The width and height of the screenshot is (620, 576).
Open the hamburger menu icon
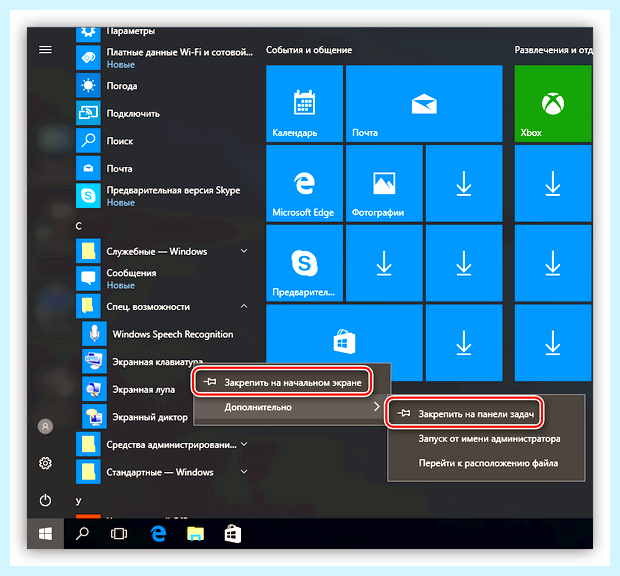45,50
